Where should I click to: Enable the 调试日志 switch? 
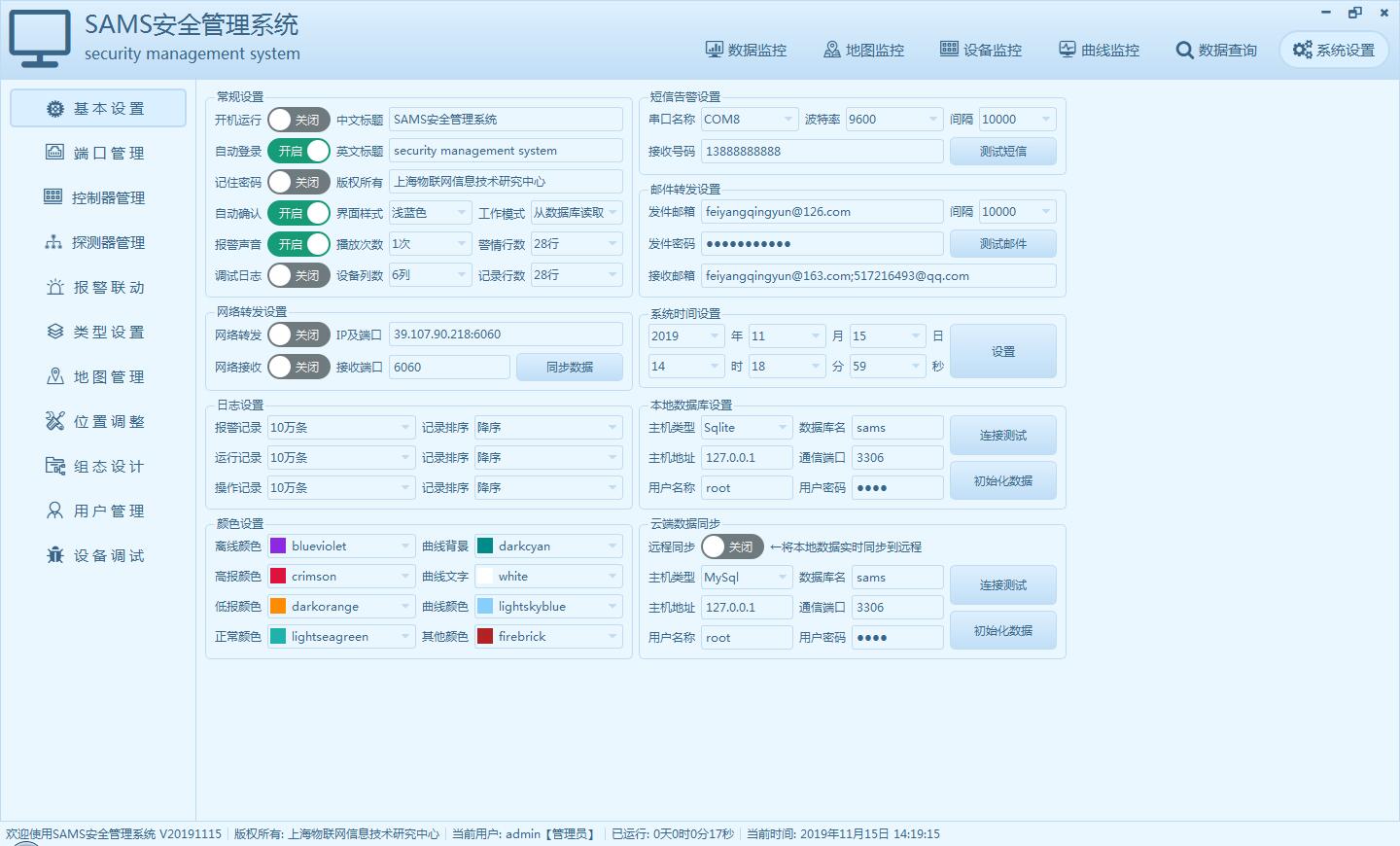coord(298,275)
